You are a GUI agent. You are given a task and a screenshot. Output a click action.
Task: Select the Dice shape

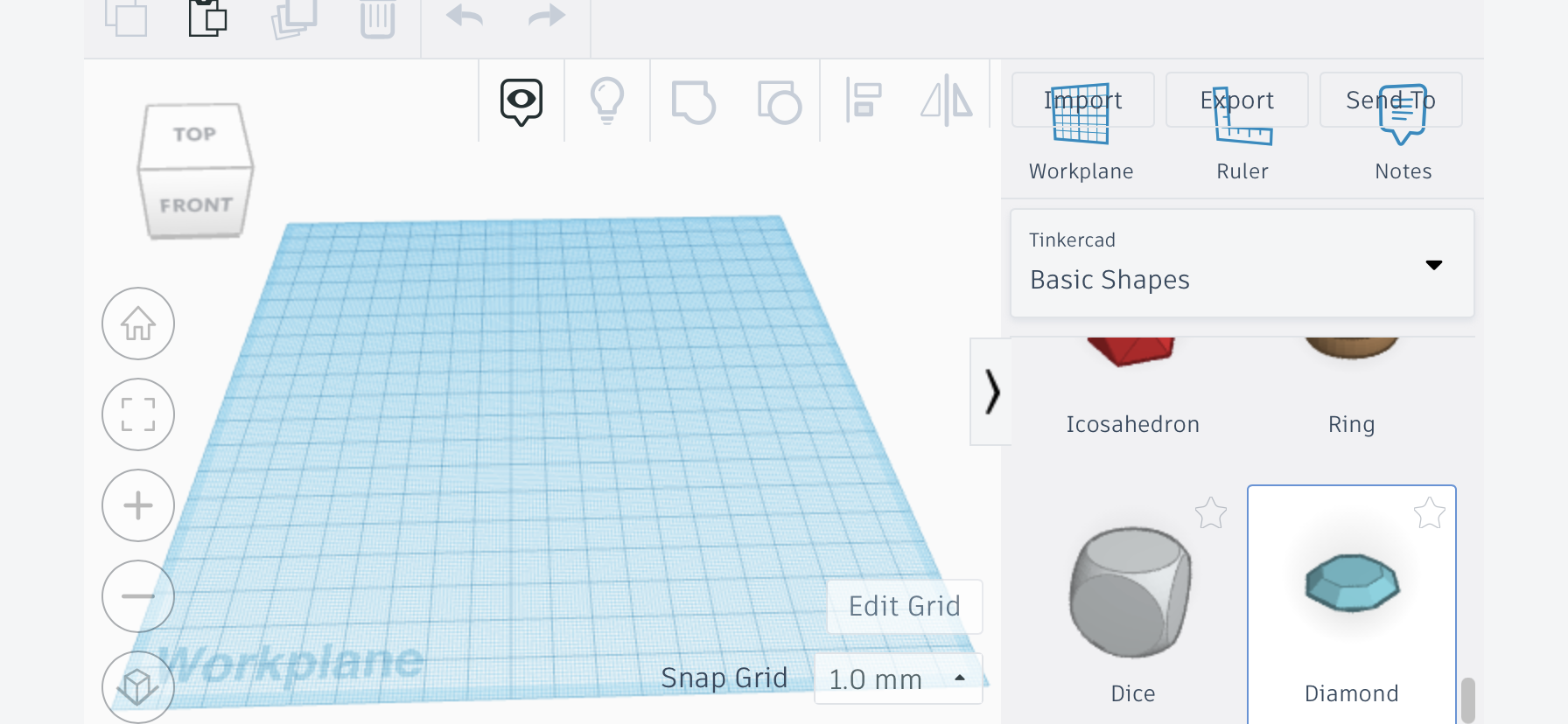tap(1132, 605)
